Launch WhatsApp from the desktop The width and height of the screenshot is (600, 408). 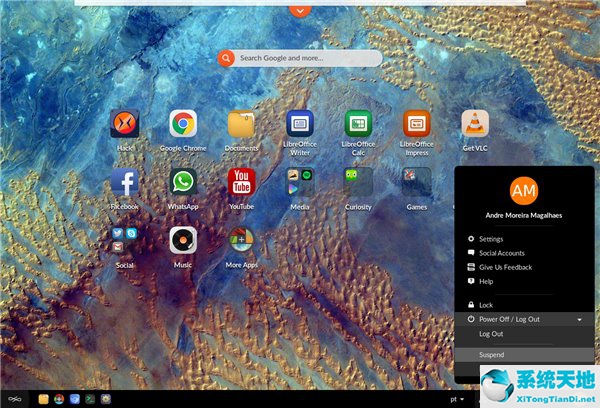click(183, 182)
